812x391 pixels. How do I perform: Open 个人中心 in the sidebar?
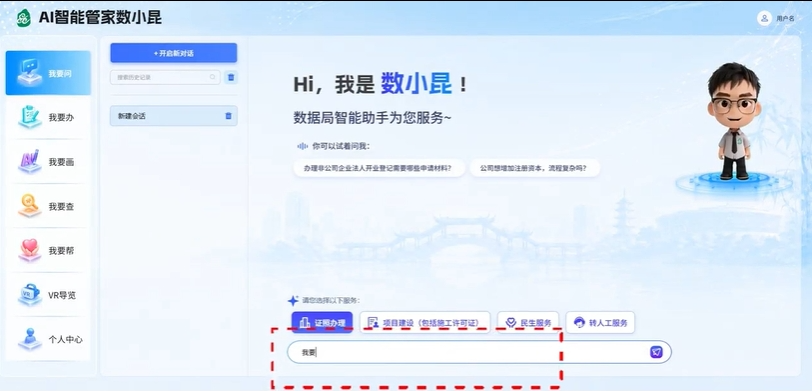(48, 340)
